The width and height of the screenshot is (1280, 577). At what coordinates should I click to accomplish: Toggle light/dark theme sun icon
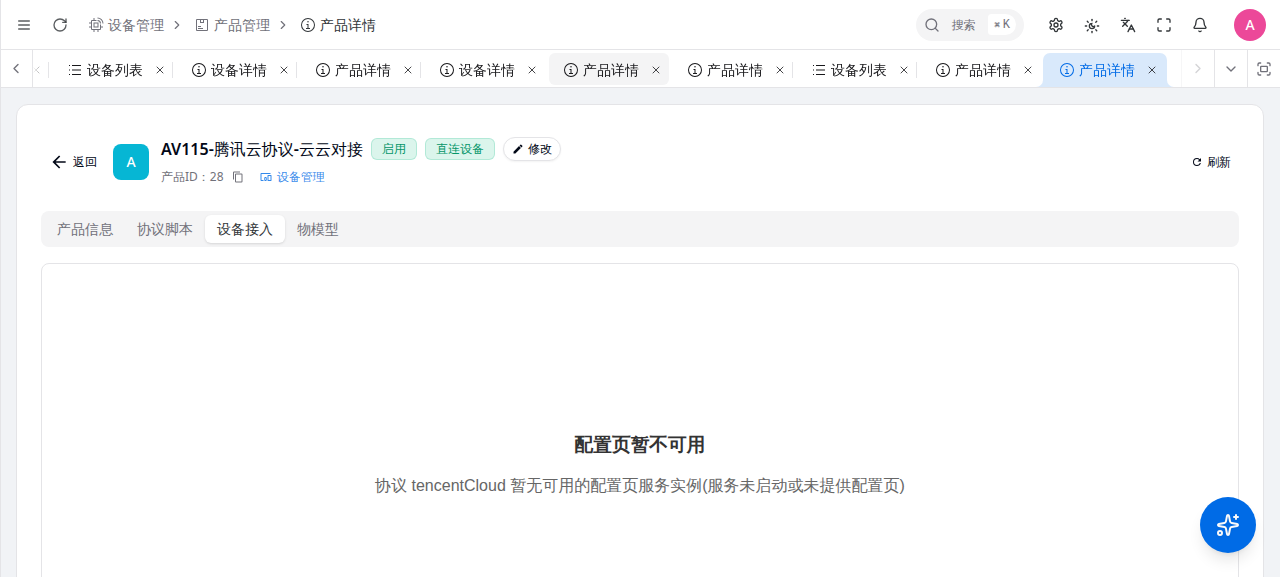[x=1092, y=25]
